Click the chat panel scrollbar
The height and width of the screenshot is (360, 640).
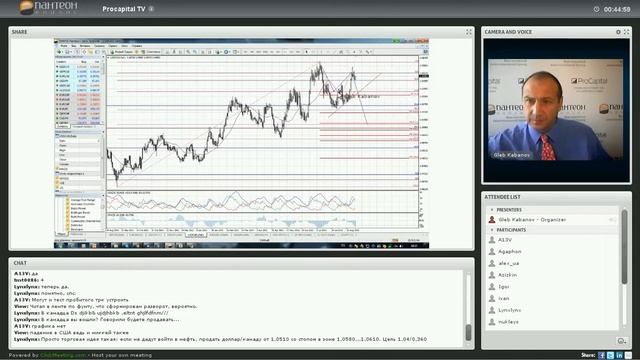pyautogui.click(x=469, y=332)
